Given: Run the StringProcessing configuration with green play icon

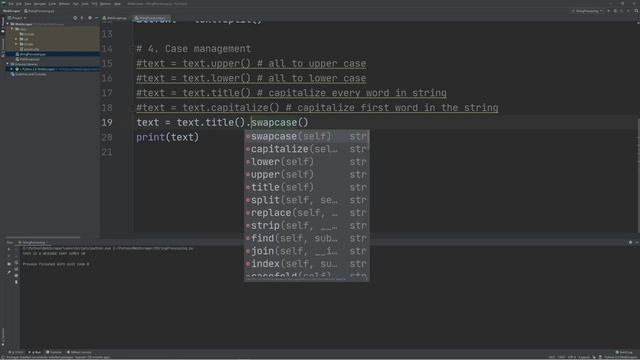Looking at the screenshot, I should tap(609, 11).
